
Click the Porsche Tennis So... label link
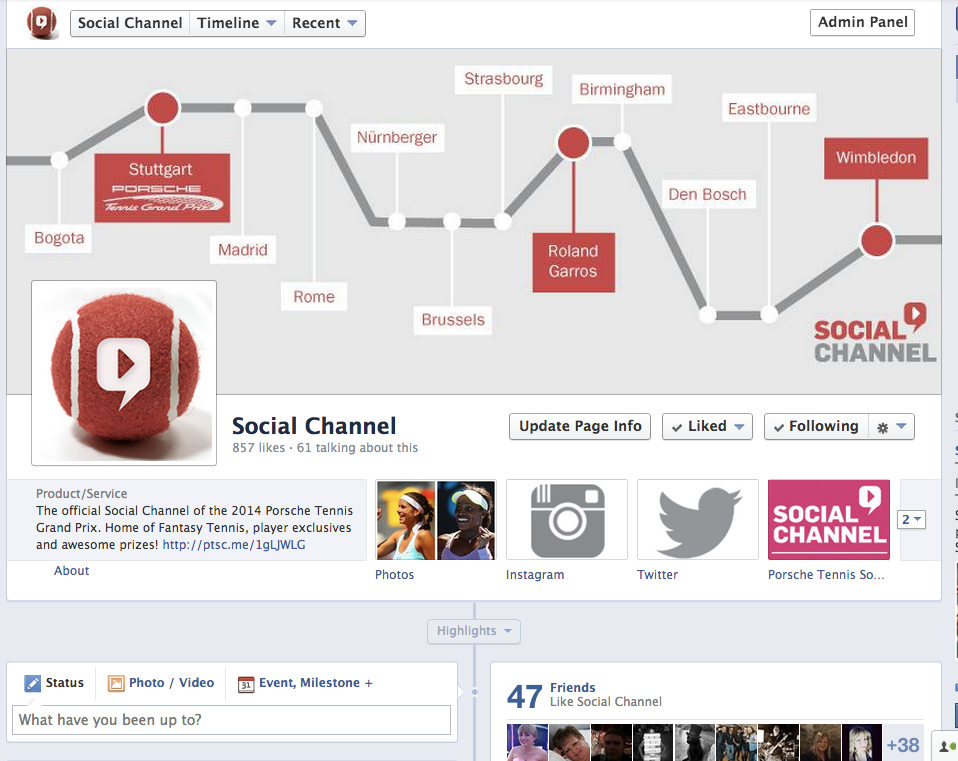click(826, 575)
